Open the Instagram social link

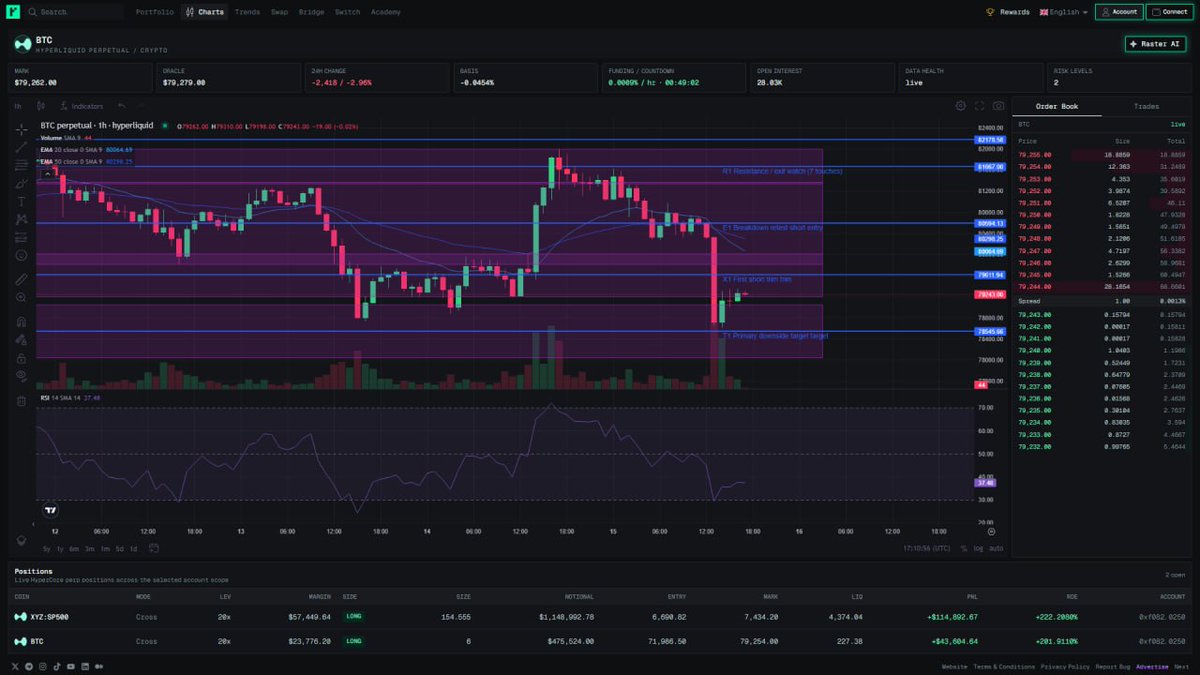(x=43, y=666)
